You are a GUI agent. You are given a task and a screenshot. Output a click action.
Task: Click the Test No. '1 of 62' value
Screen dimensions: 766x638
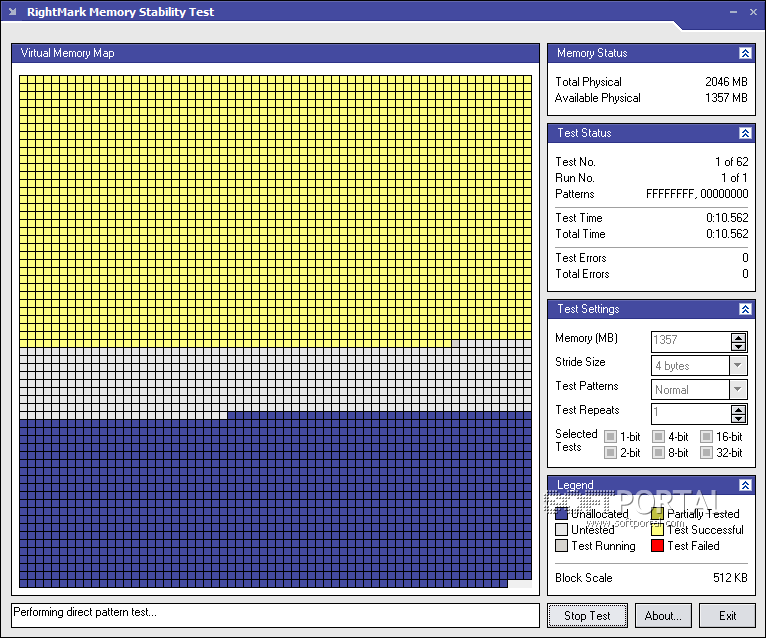click(732, 162)
